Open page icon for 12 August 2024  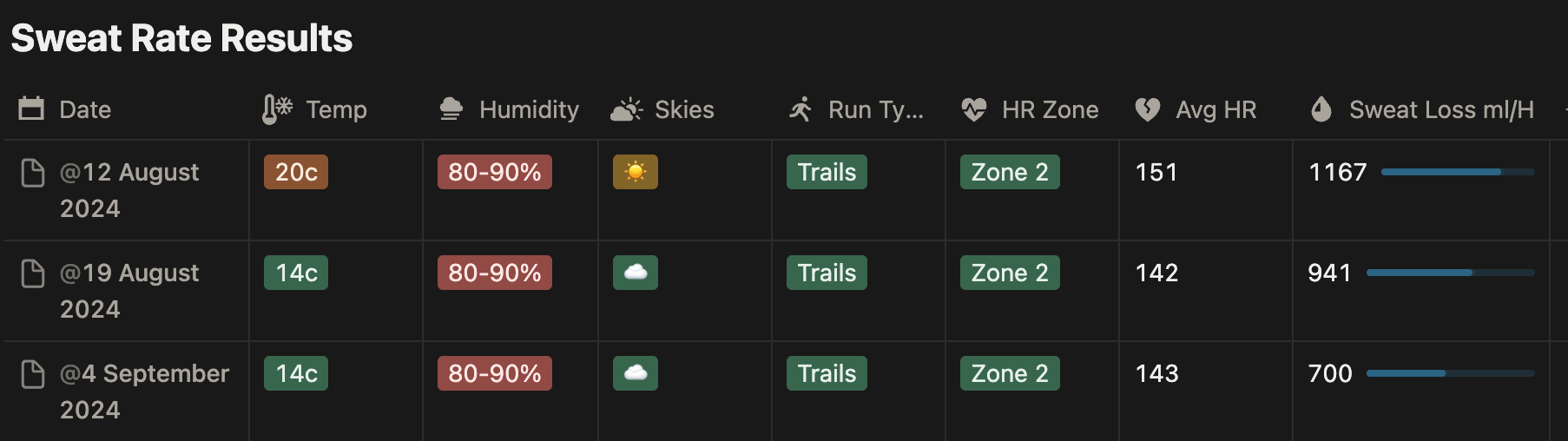(x=33, y=173)
